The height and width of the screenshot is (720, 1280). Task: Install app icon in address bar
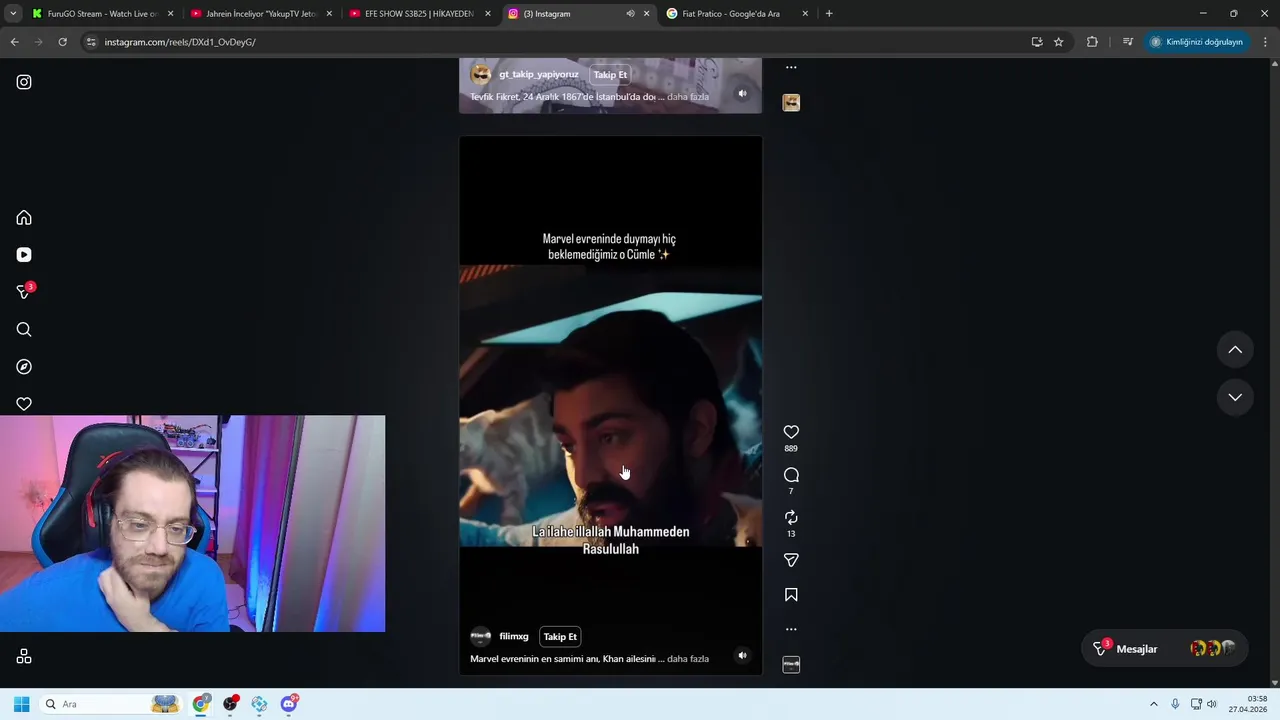pyautogui.click(x=1037, y=42)
